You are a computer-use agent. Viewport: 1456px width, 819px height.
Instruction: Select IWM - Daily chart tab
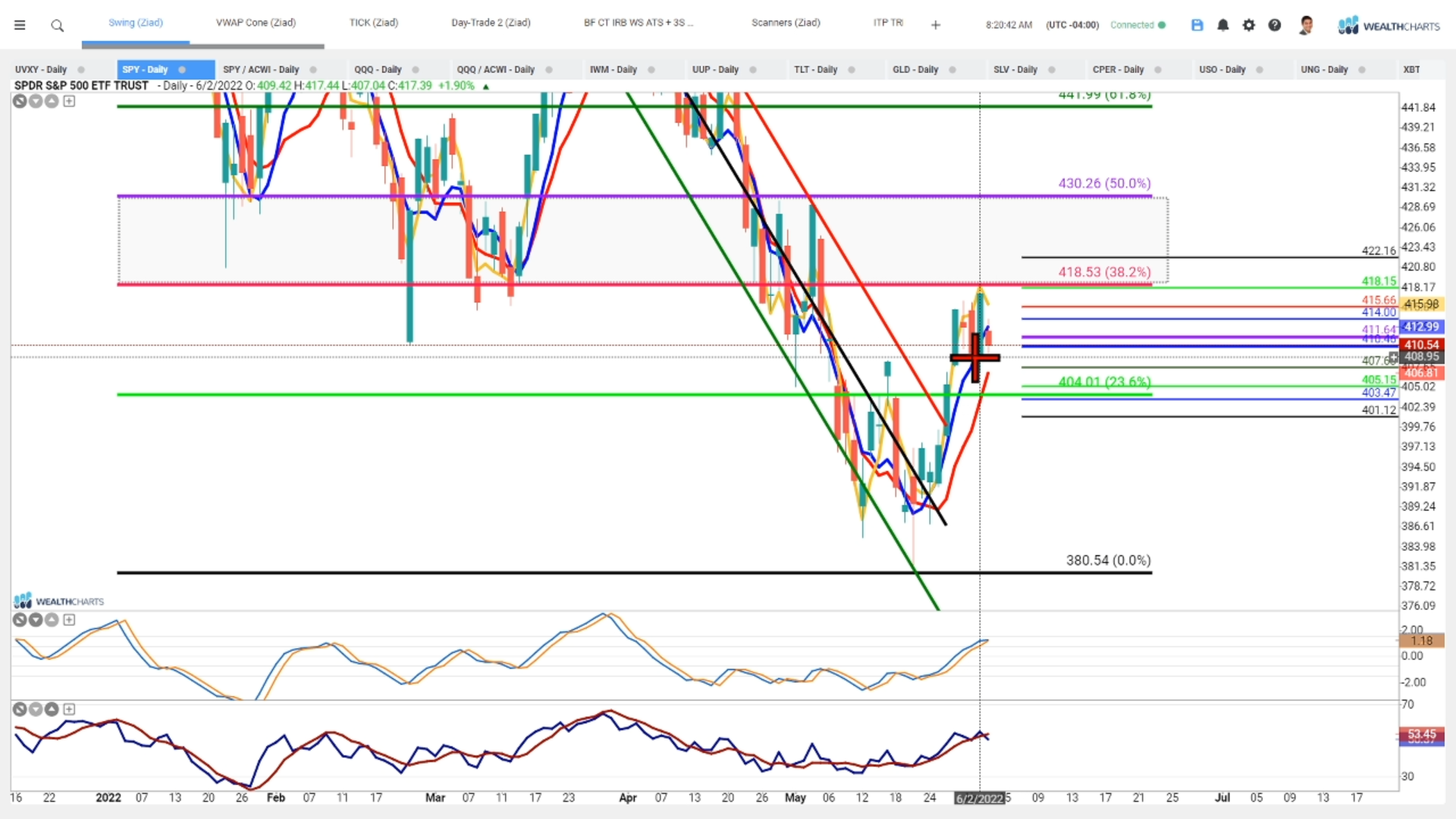[x=613, y=70]
